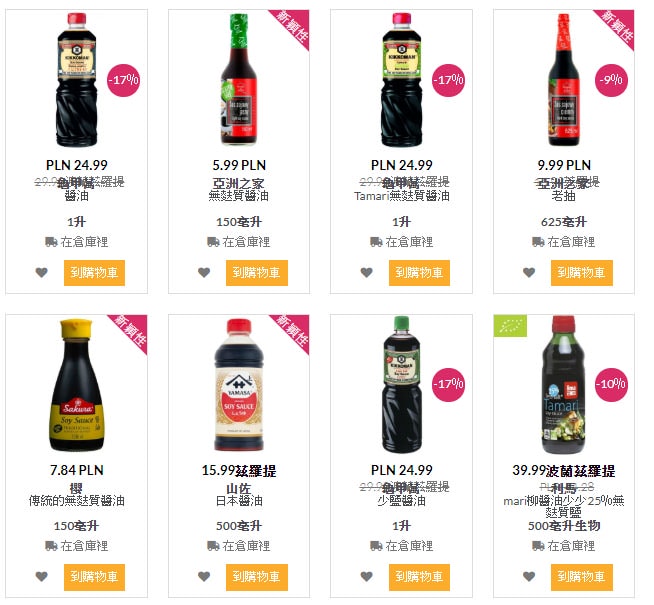
Task: Add the first Kikkoman 1L soy sauce to cart
Action: (x=94, y=273)
